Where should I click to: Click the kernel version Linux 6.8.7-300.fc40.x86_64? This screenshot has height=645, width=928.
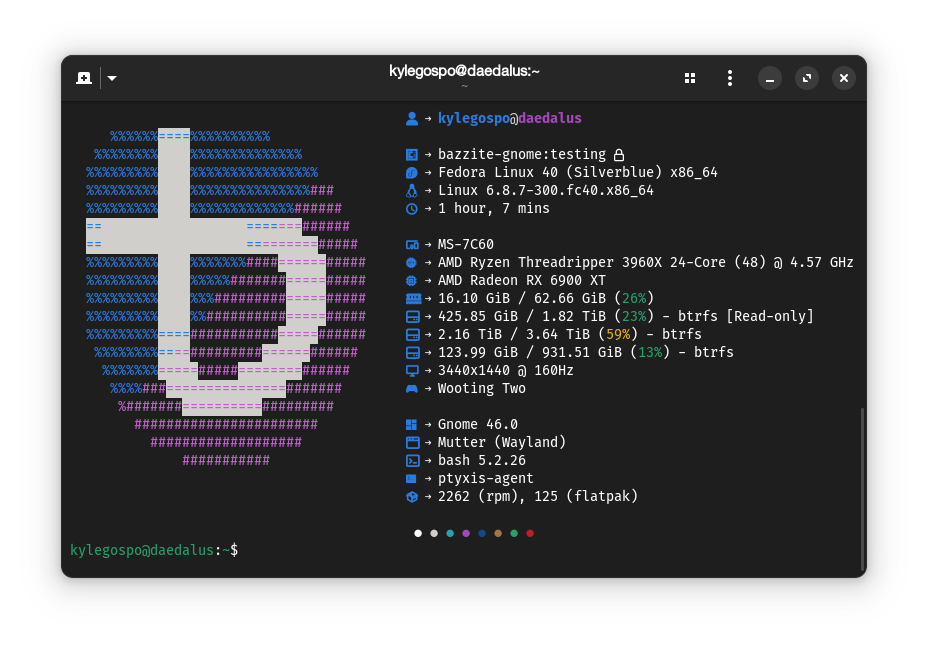pos(546,191)
